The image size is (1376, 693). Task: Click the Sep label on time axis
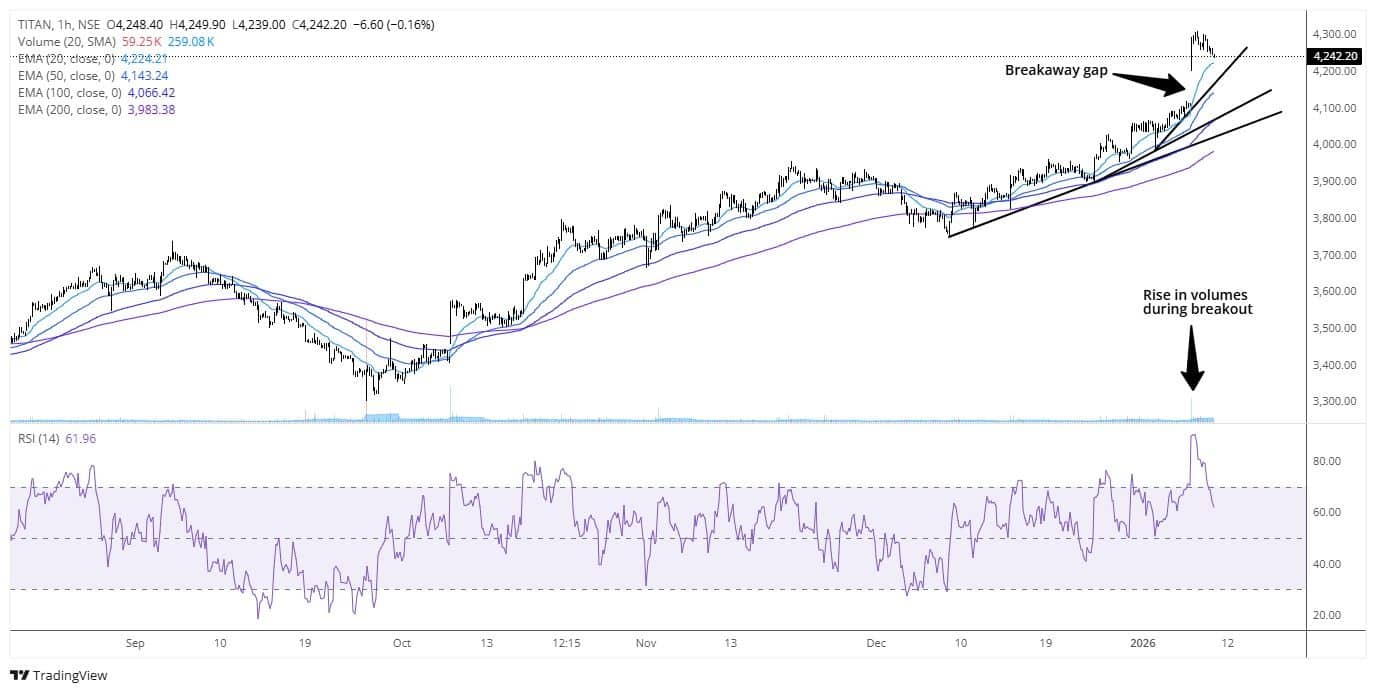[x=136, y=643]
